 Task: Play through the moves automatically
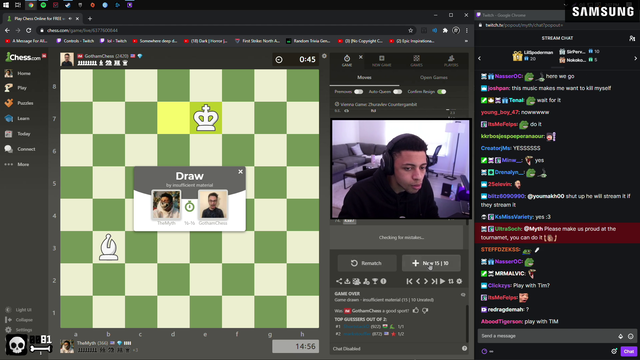[442, 281]
